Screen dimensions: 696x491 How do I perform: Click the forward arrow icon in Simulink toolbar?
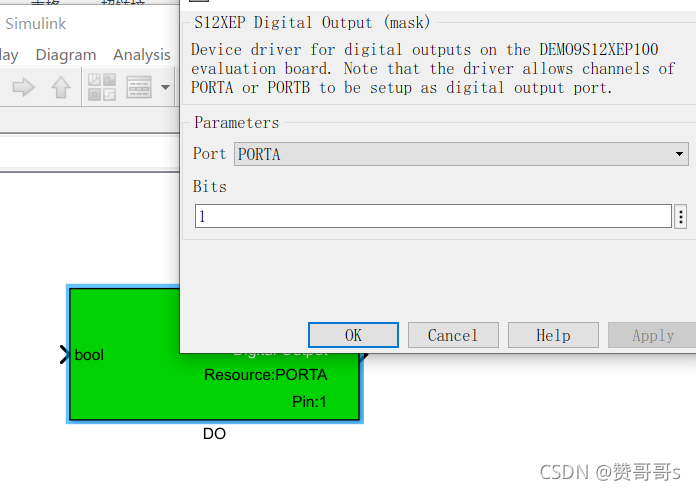pyautogui.click(x=24, y=87)
